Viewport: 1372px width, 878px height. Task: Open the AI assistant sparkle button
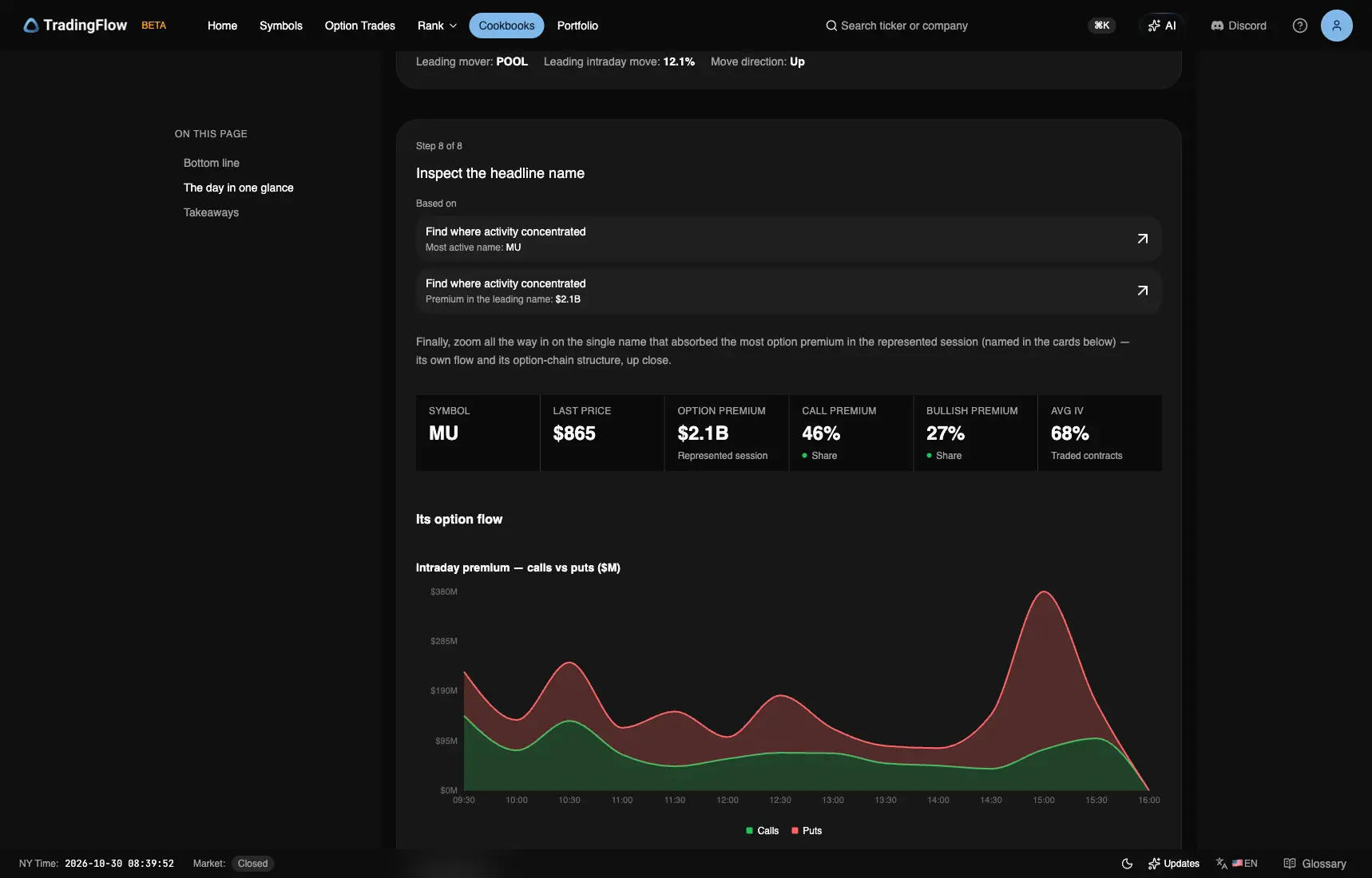click(1162, 26)
